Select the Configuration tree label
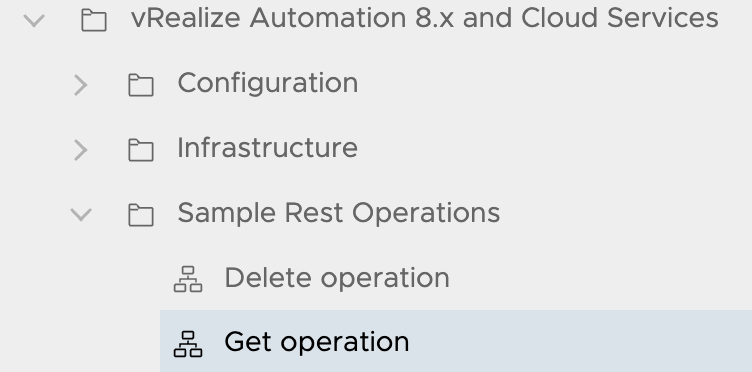Viewport: 752px width, 372px height. tap(268, 83)
